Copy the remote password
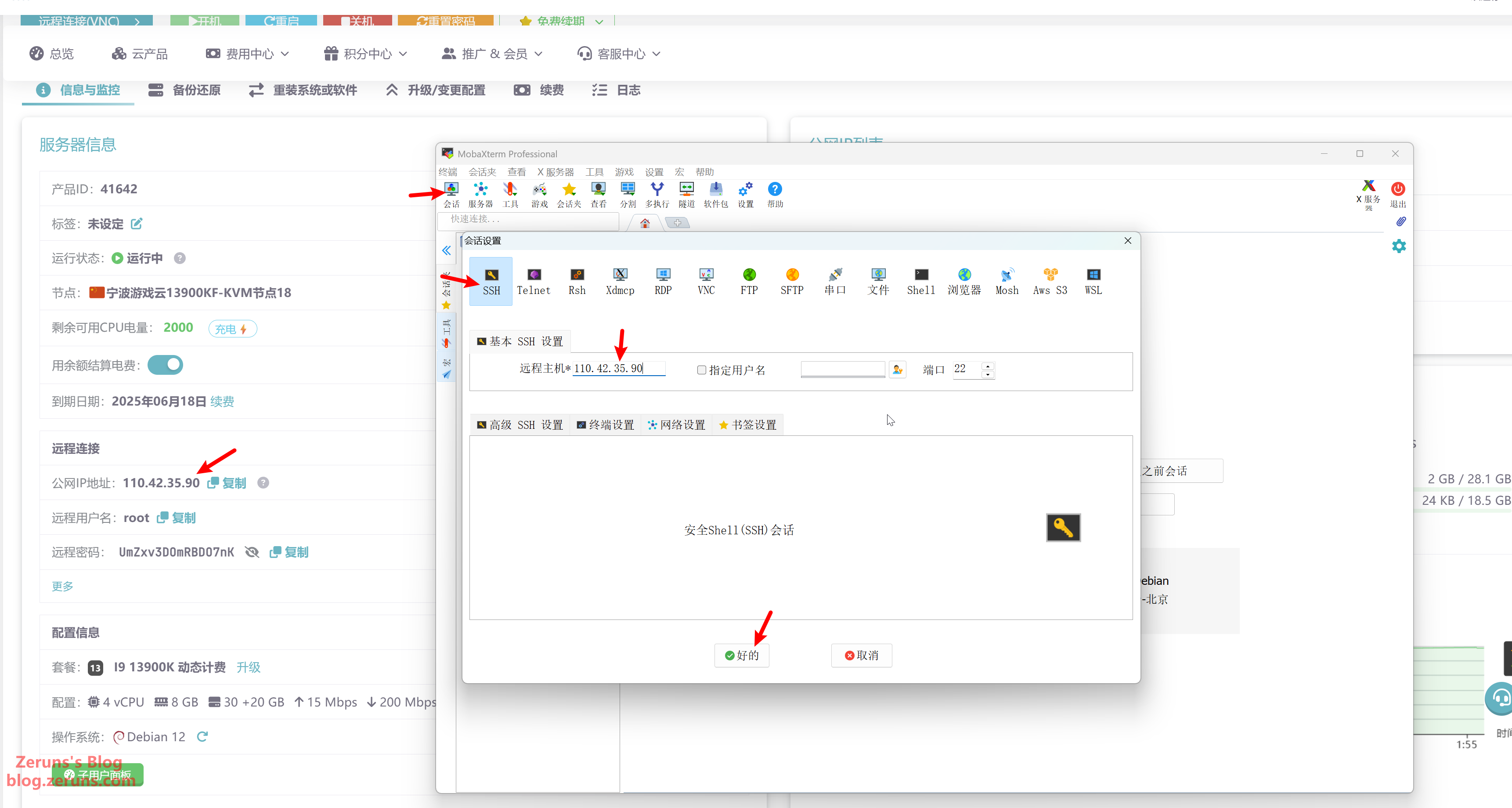This screenshot has width=1512, height=808. point(289,552)
